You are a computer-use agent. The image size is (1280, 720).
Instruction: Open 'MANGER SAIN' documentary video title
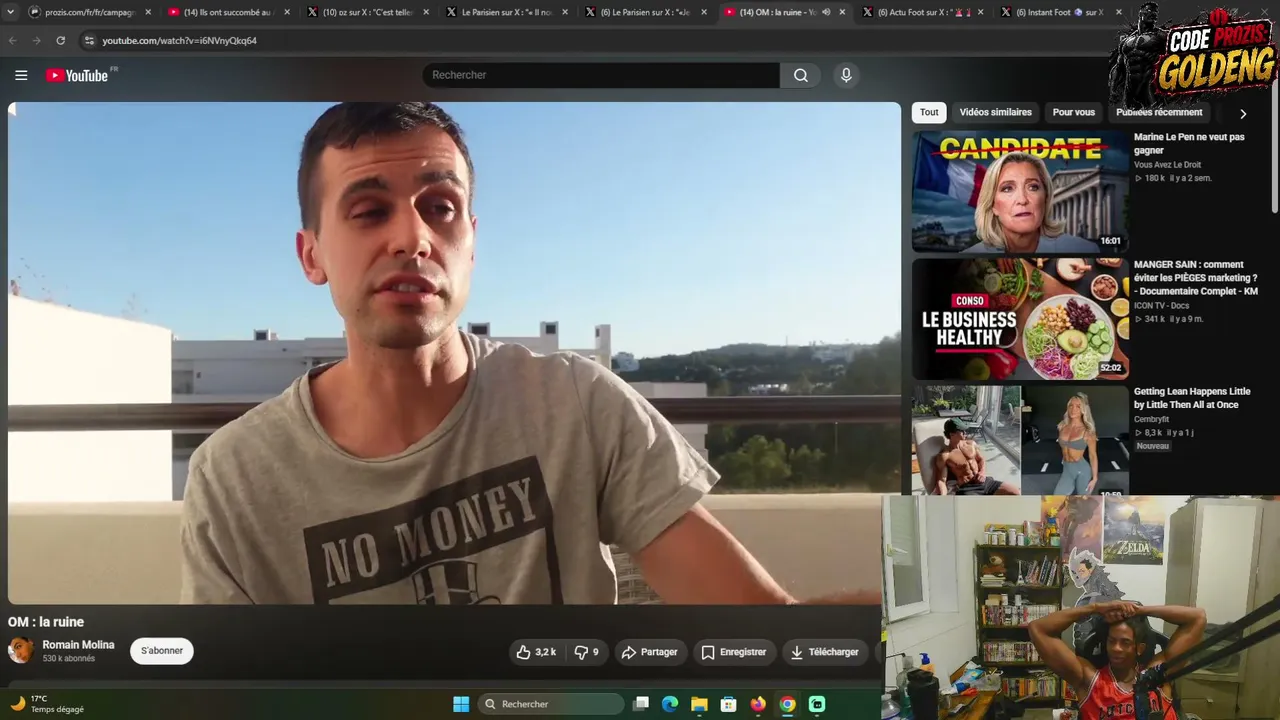(x=1196, y=278)
